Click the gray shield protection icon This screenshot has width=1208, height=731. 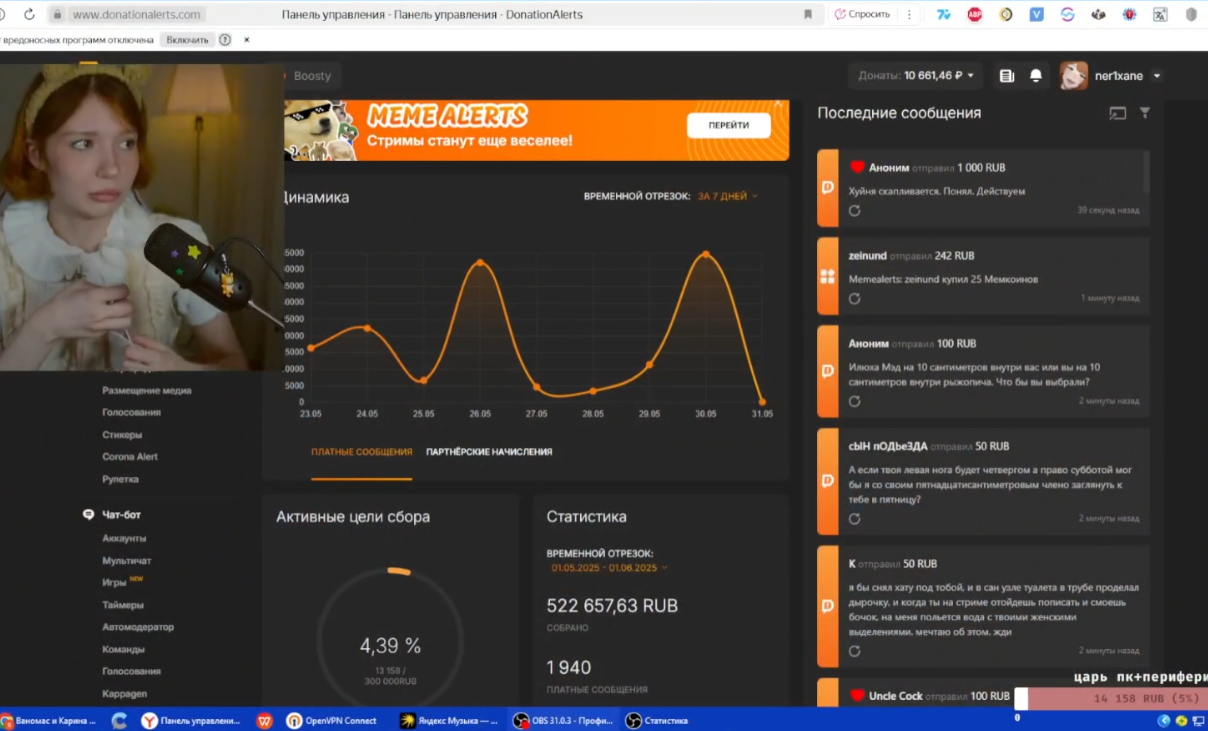click(x=1191, y=15)
